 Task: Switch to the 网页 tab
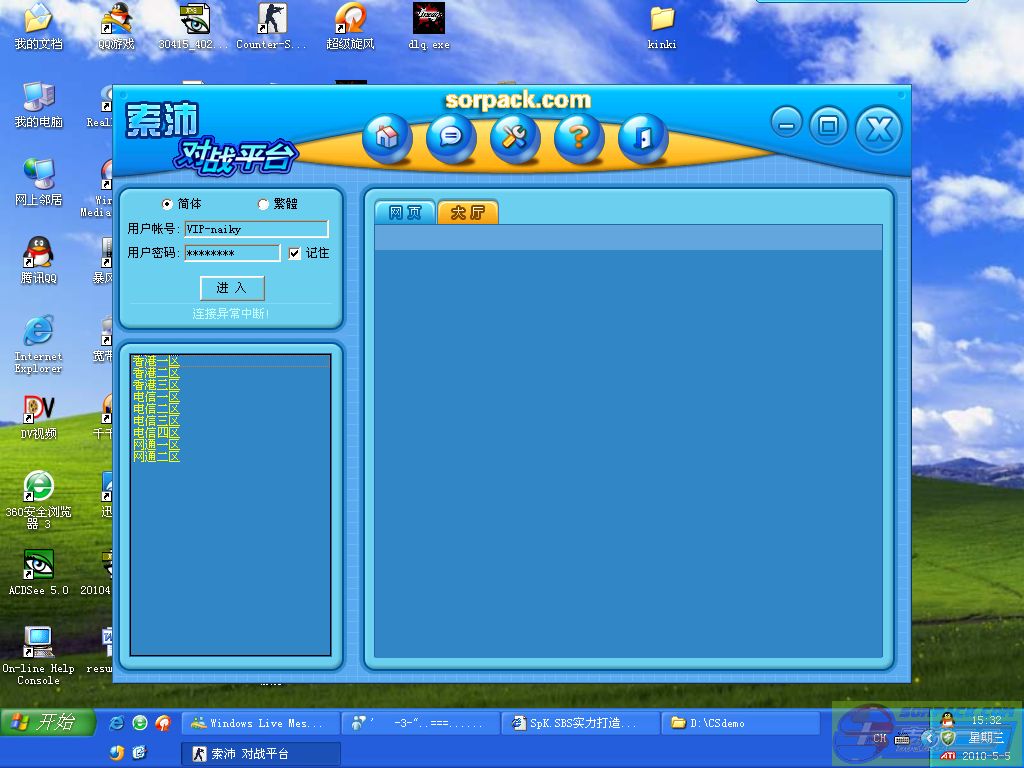click(405, 213)
